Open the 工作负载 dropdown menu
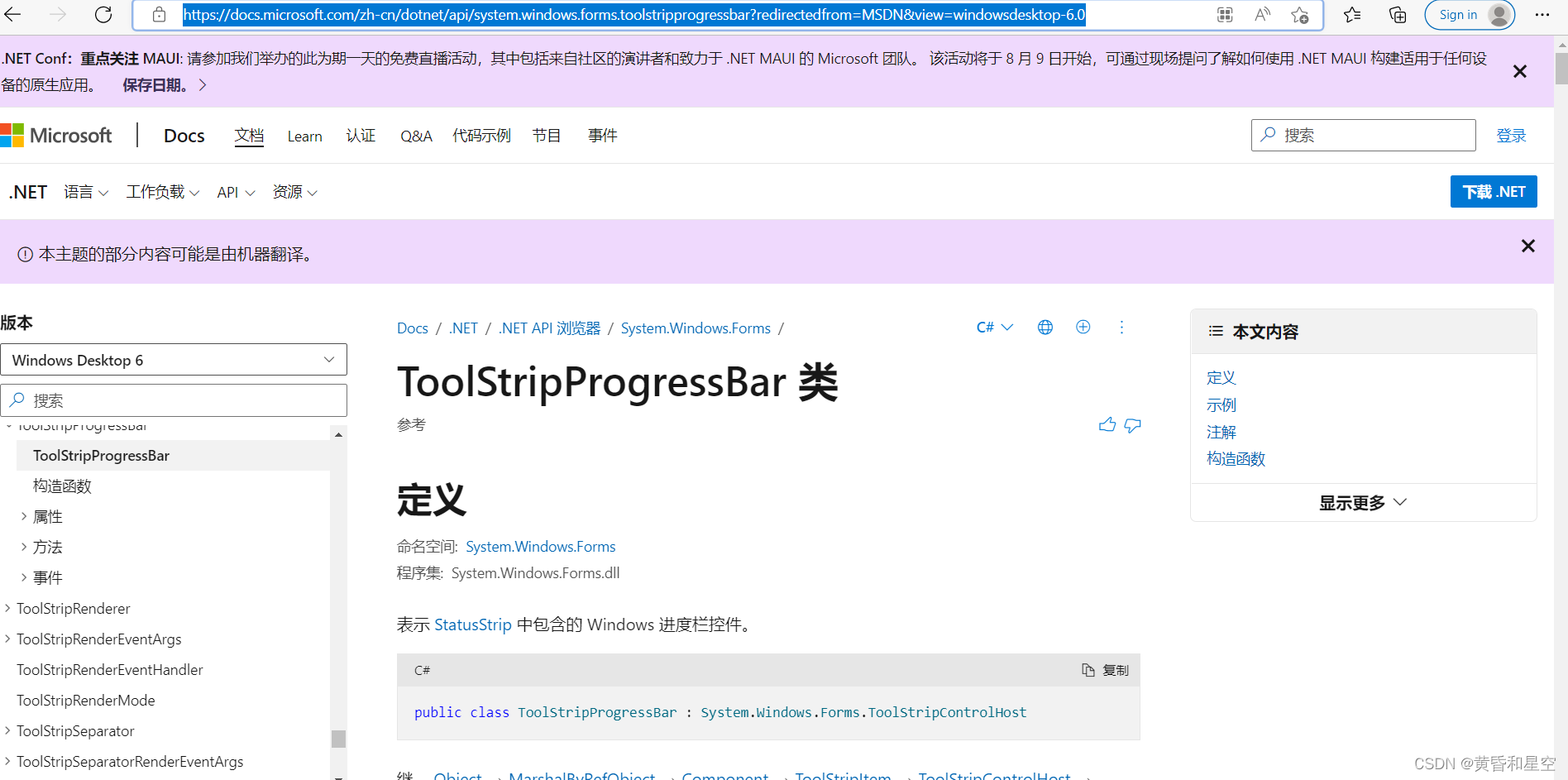The width and height of the screenshot is (1568, 780). coord(162,192)
